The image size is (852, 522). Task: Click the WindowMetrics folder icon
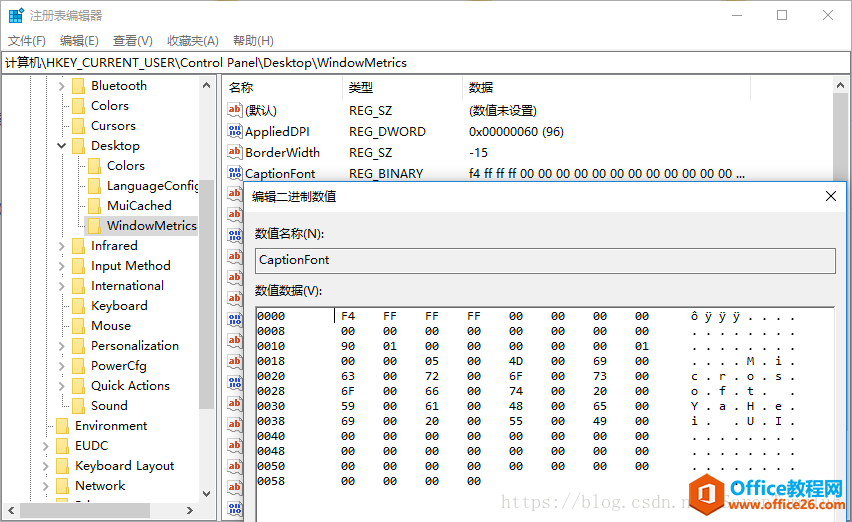tap(95, 226)
